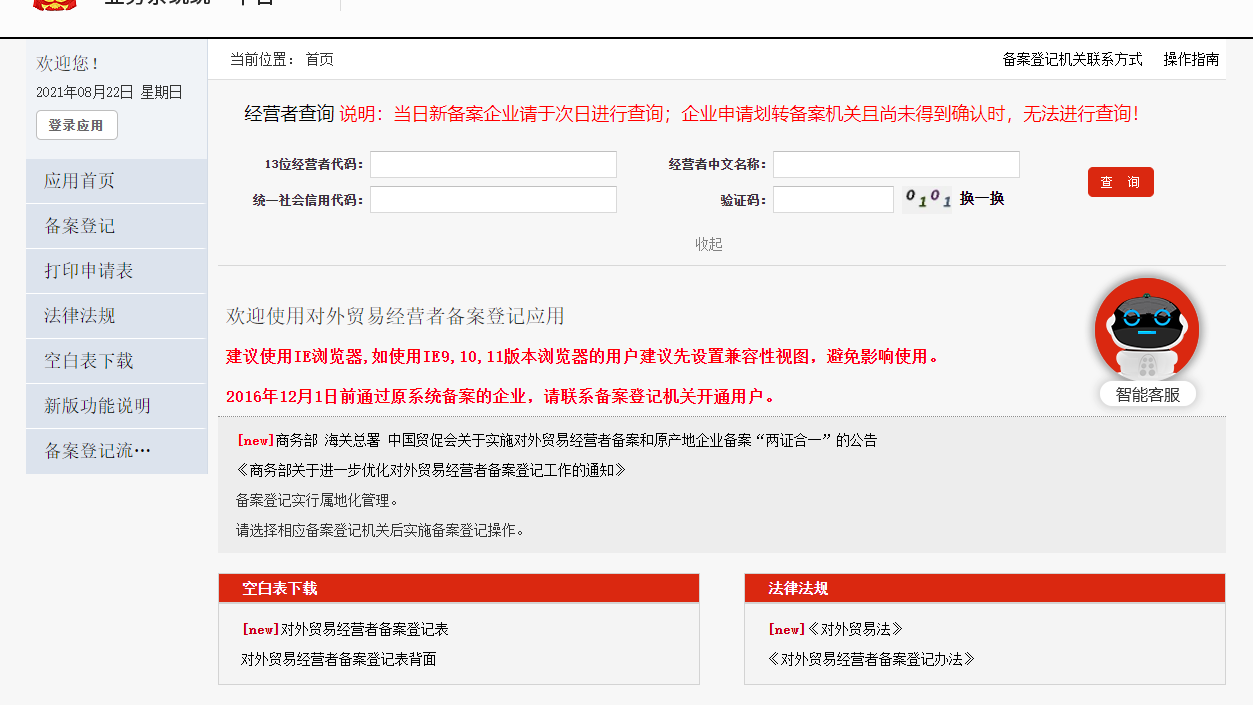Viewport: 1253px width, 705px height.
Task: Click the captcha verification code image
Action: [927, 199]
